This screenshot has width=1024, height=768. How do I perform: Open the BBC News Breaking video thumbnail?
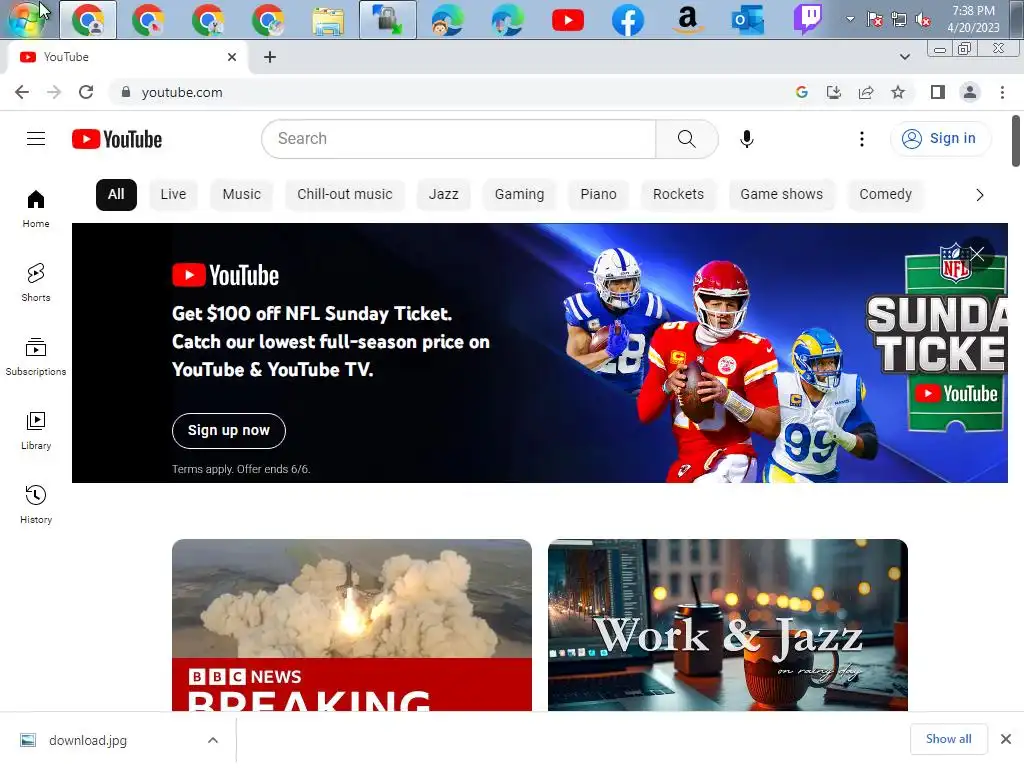(352, 625)
